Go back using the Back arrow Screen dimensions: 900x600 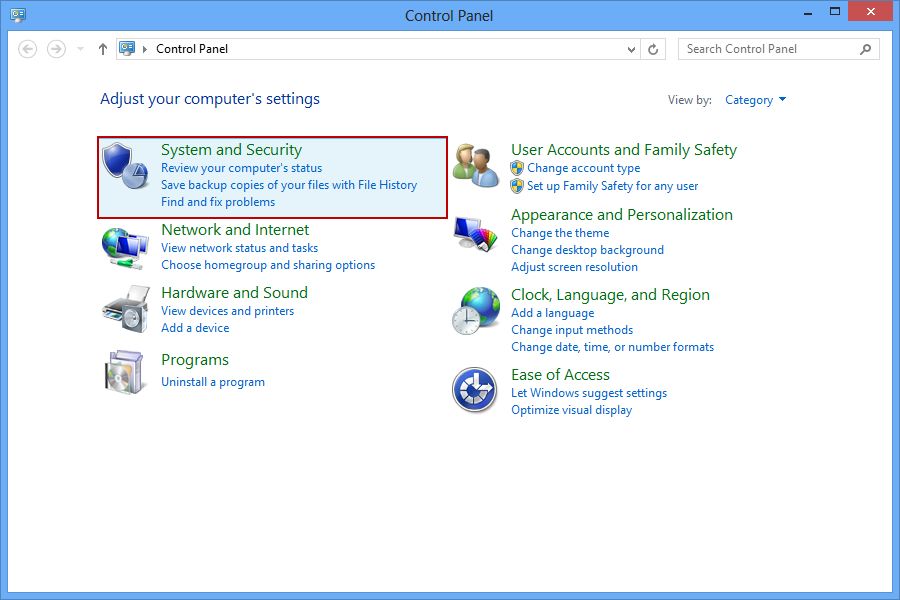28,49
